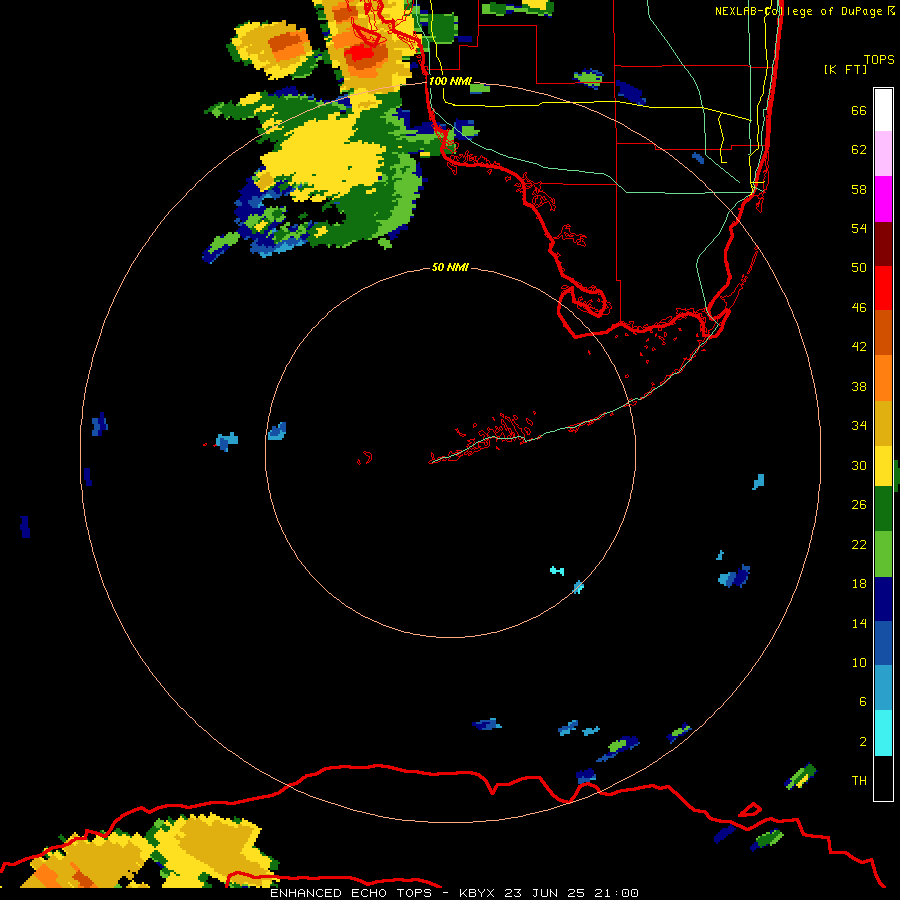The image size is (900, 900).
Task: Click the '50 NMI' range ring label
Action: [x=450, y=267]
